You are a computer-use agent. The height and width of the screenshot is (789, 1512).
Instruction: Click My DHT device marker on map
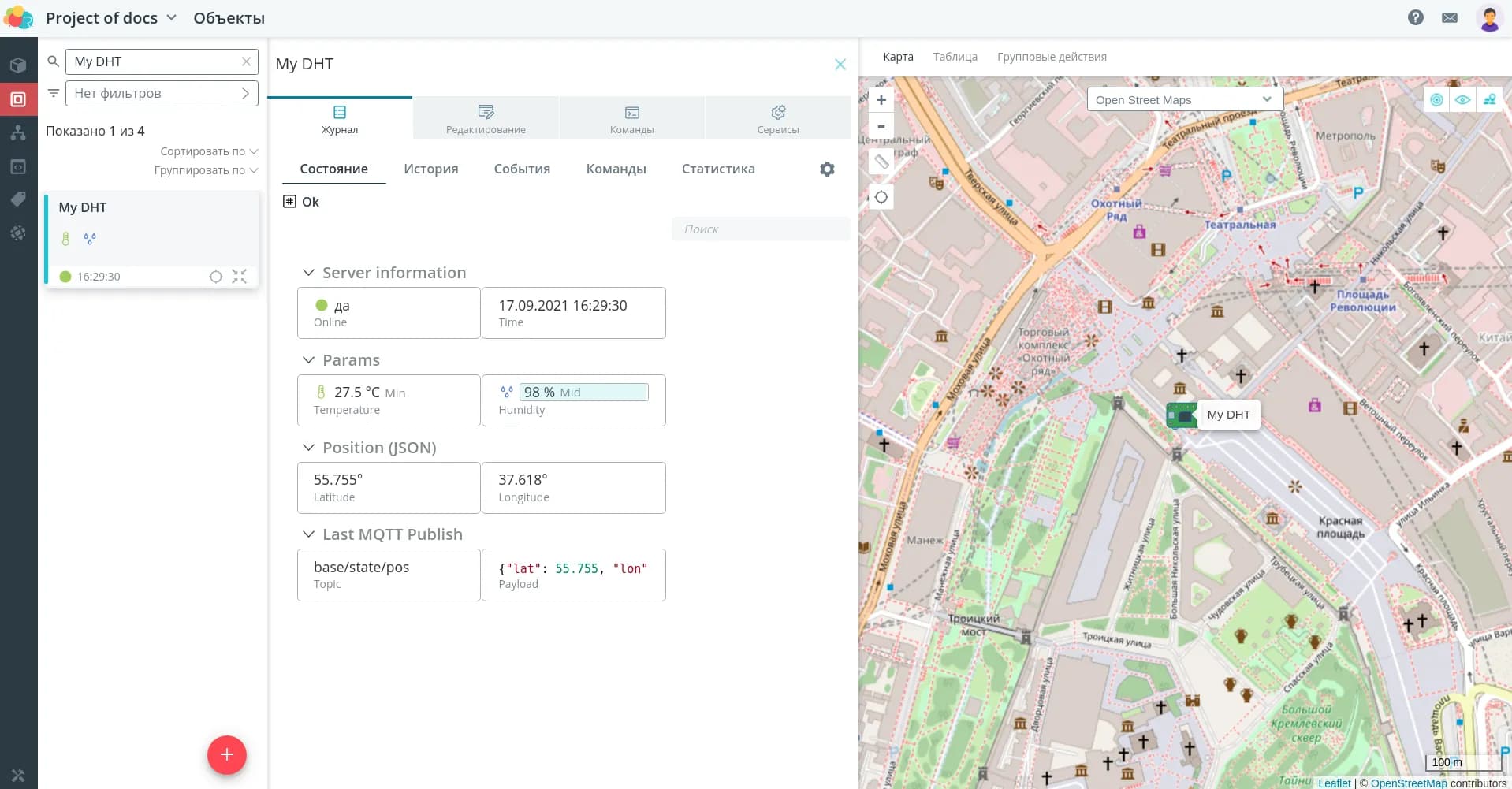pos(1182,415)
